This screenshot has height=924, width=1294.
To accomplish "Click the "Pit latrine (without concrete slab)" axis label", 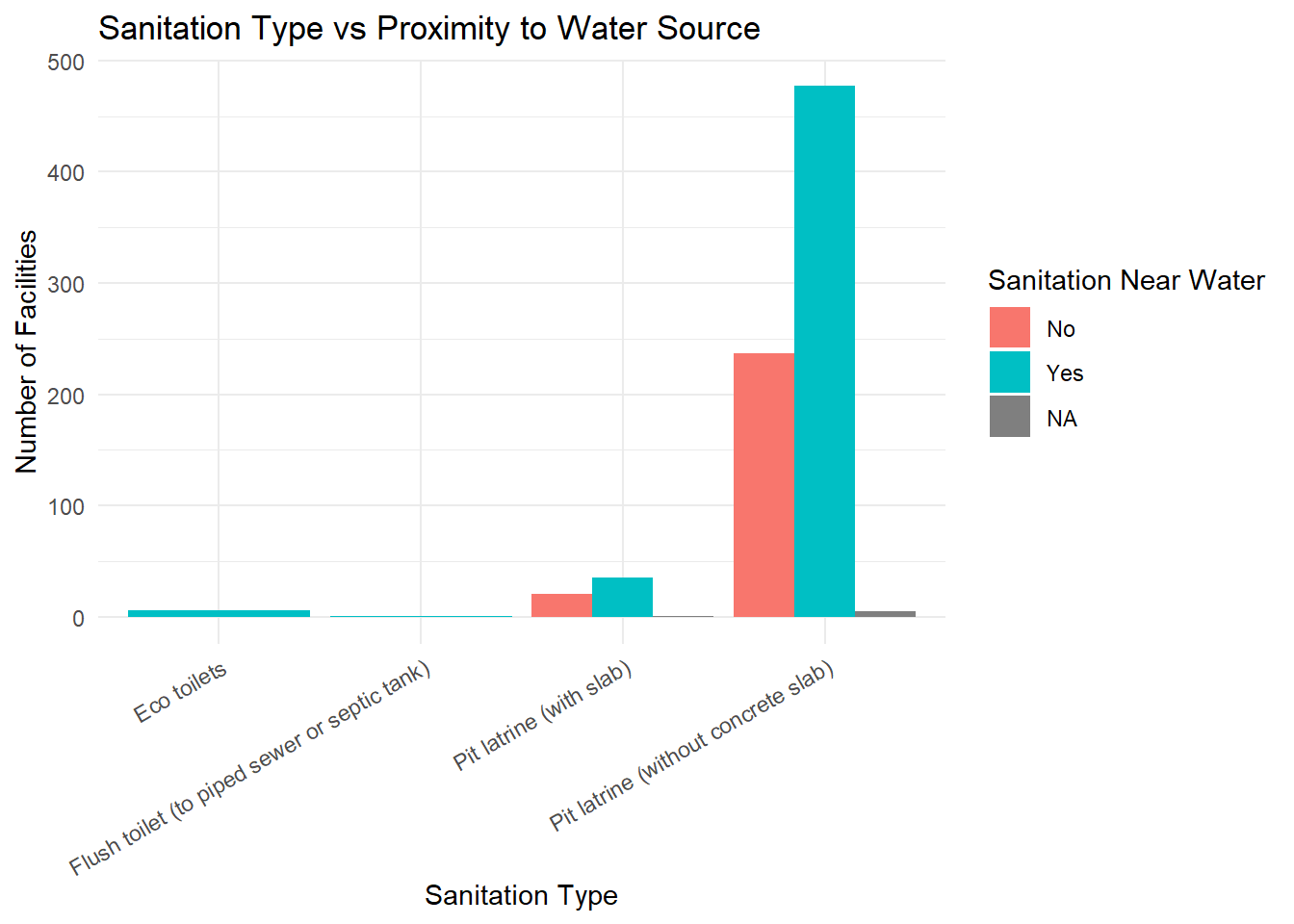I will pyautogui.click(x=691, y=746).
